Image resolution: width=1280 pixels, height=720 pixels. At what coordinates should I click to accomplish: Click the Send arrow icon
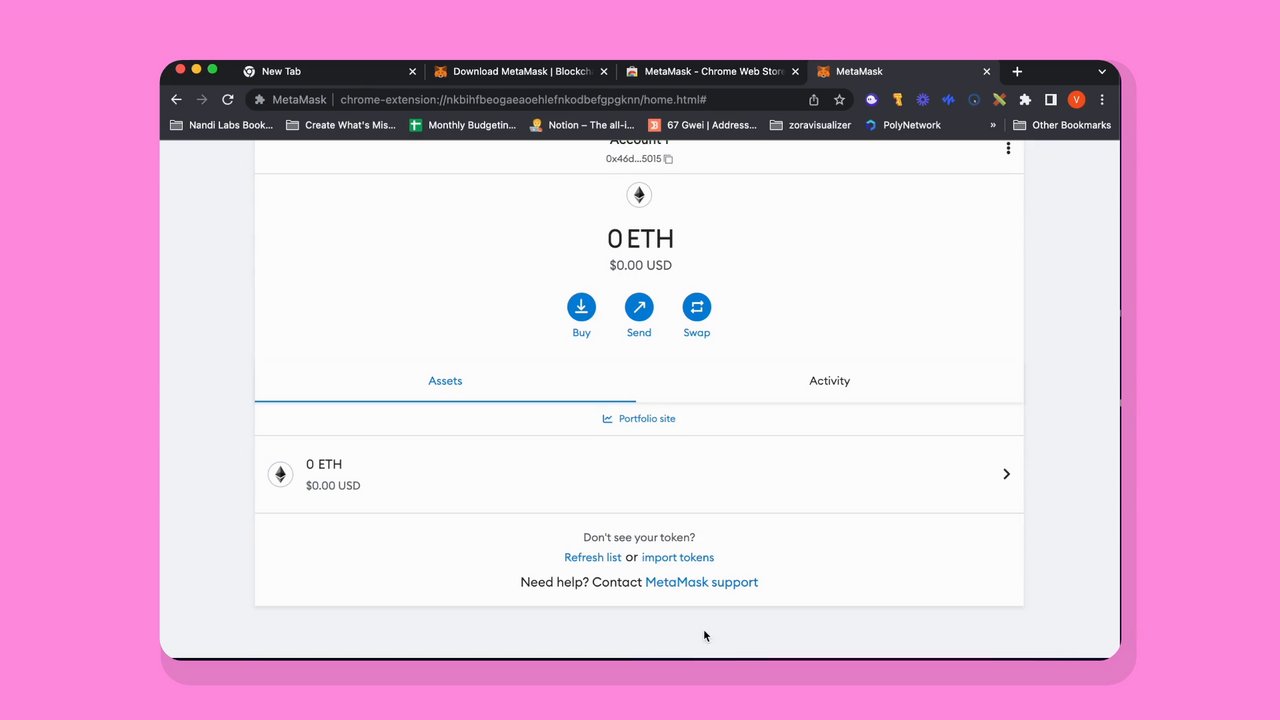click(x=639, y=307)
